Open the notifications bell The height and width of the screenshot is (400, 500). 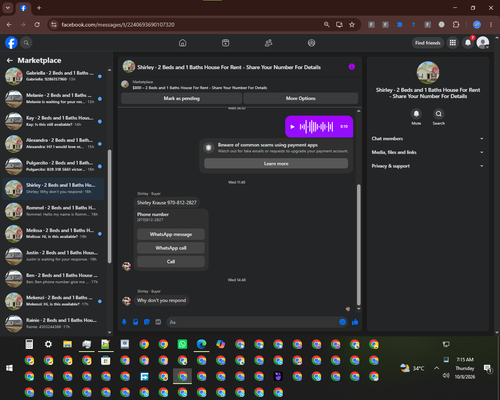click(468, 43)
